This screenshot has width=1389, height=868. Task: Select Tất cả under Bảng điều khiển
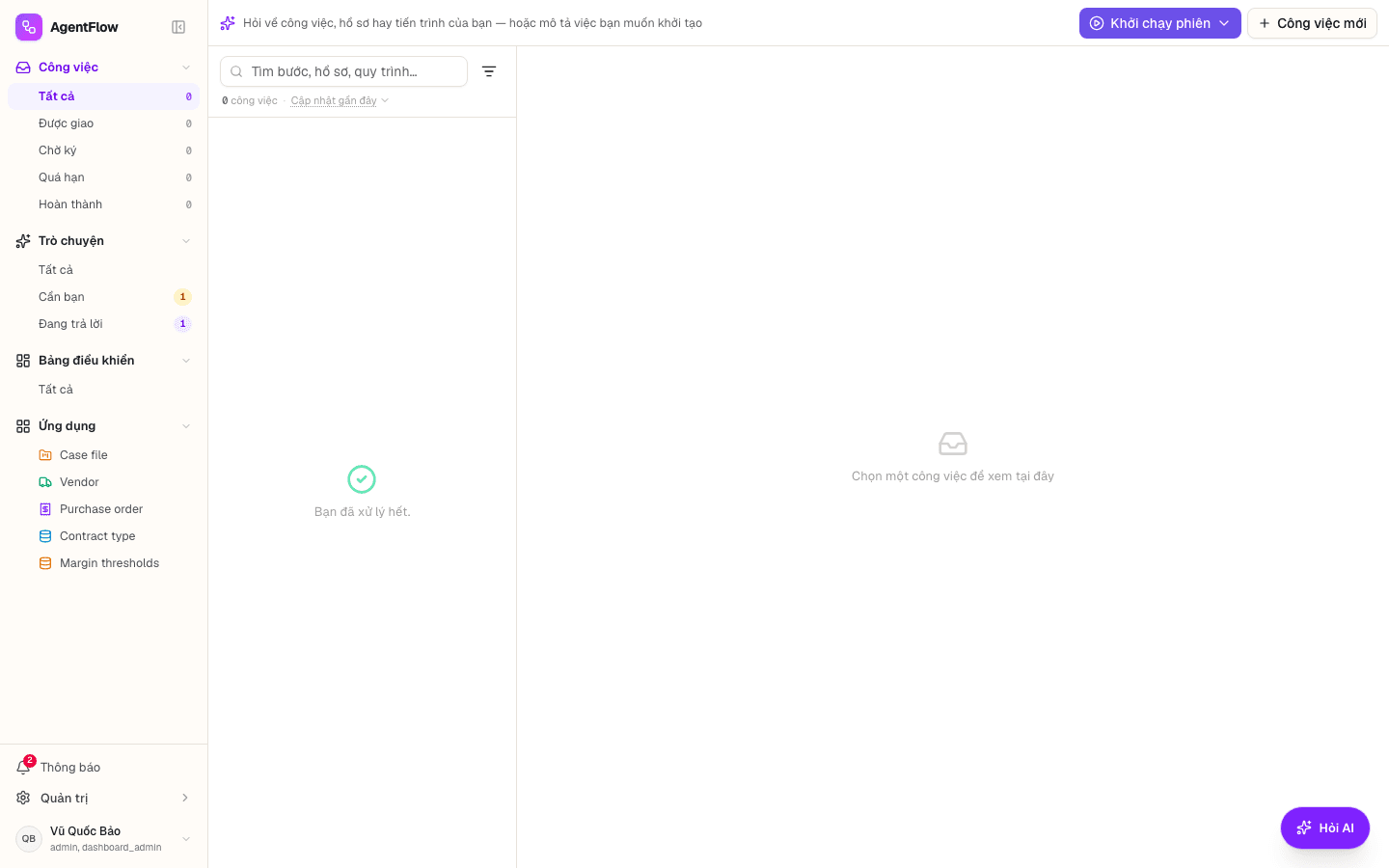(x=103, y=390)
